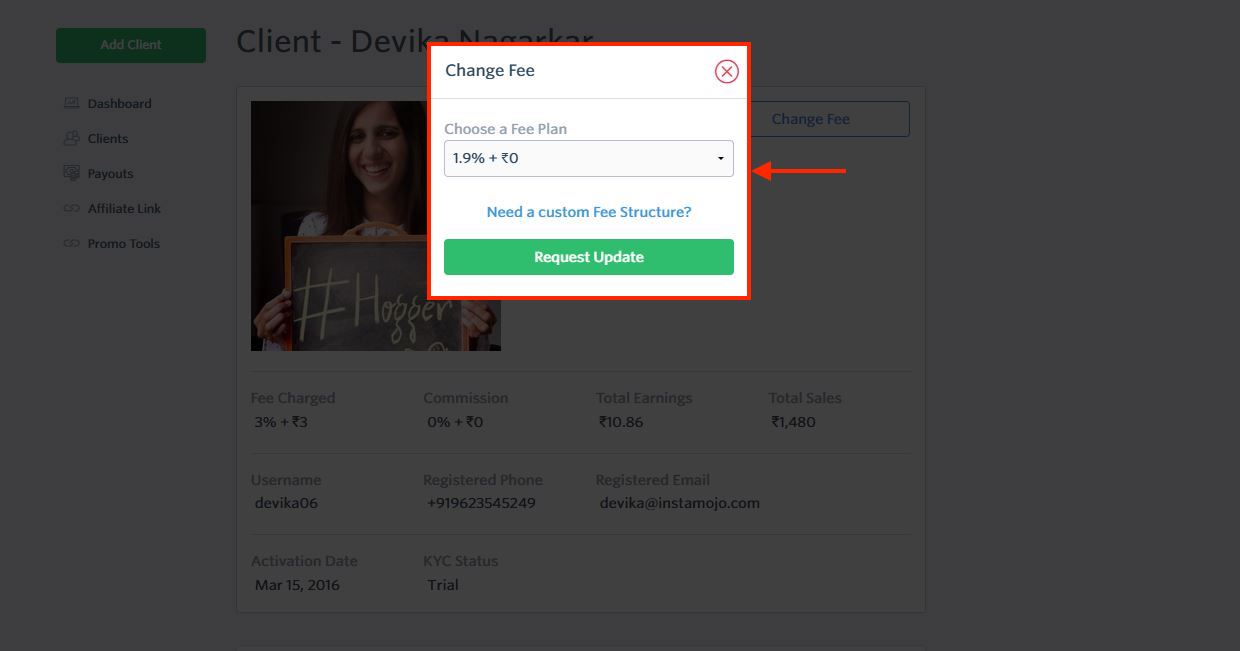Open the Payouts section
The height and width of the screenshot is (651, 1240).
110,173
